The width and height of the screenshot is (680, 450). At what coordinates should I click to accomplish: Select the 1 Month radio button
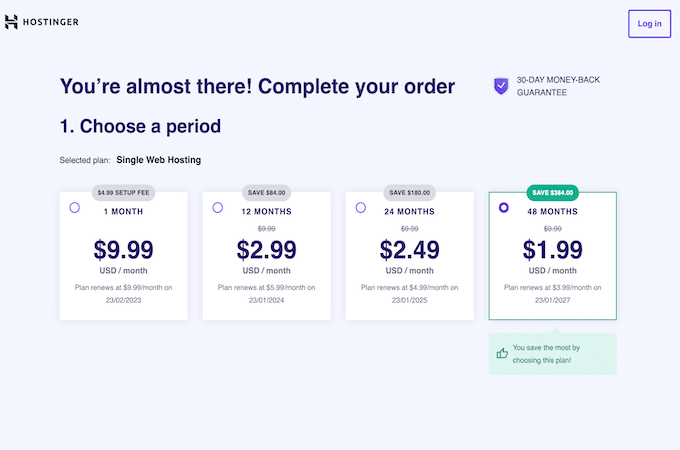tap(75, 208)
